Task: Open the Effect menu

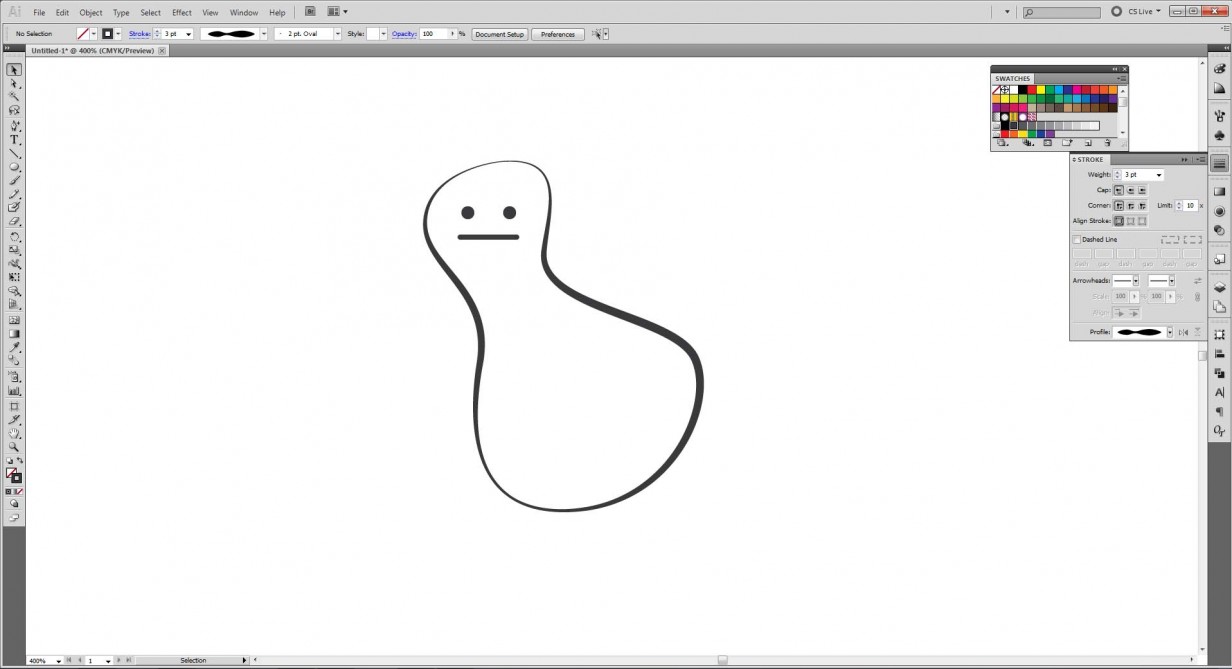Action: (181, 12)
